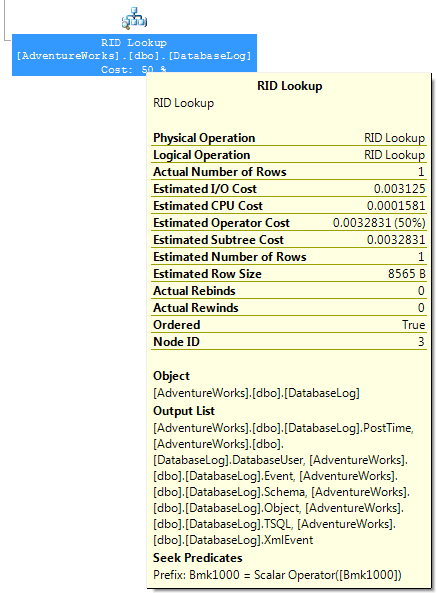438x593 pixels.
Task: Click the Seek Predicates heading
Action: pyautogui.click(x=198, y=558)
